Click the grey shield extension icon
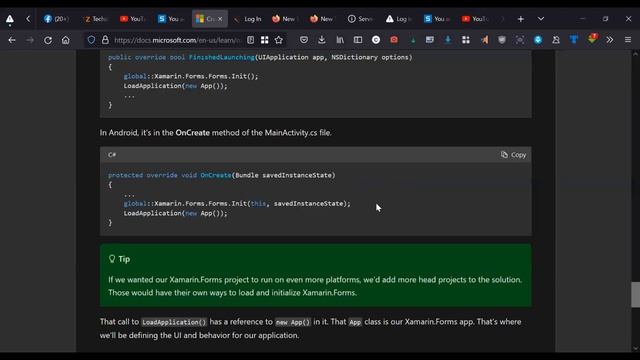This screenshot has width=640, height=360. [x=502, y=40]
